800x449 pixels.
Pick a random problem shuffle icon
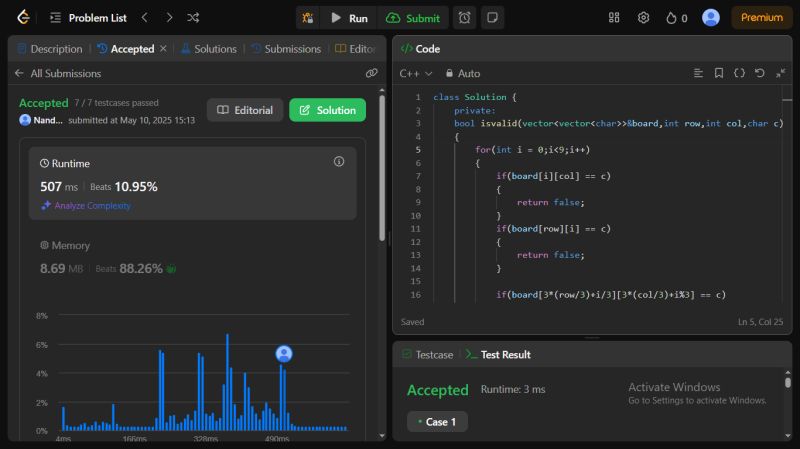(193, 18)
